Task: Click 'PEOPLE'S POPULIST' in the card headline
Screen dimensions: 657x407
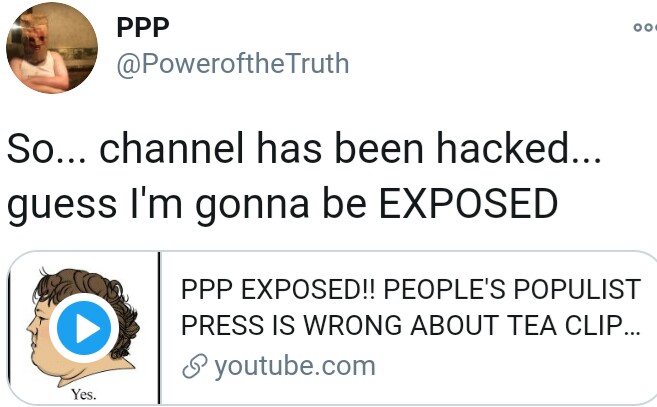Action: pyautogui.click(x=512, y=289)
